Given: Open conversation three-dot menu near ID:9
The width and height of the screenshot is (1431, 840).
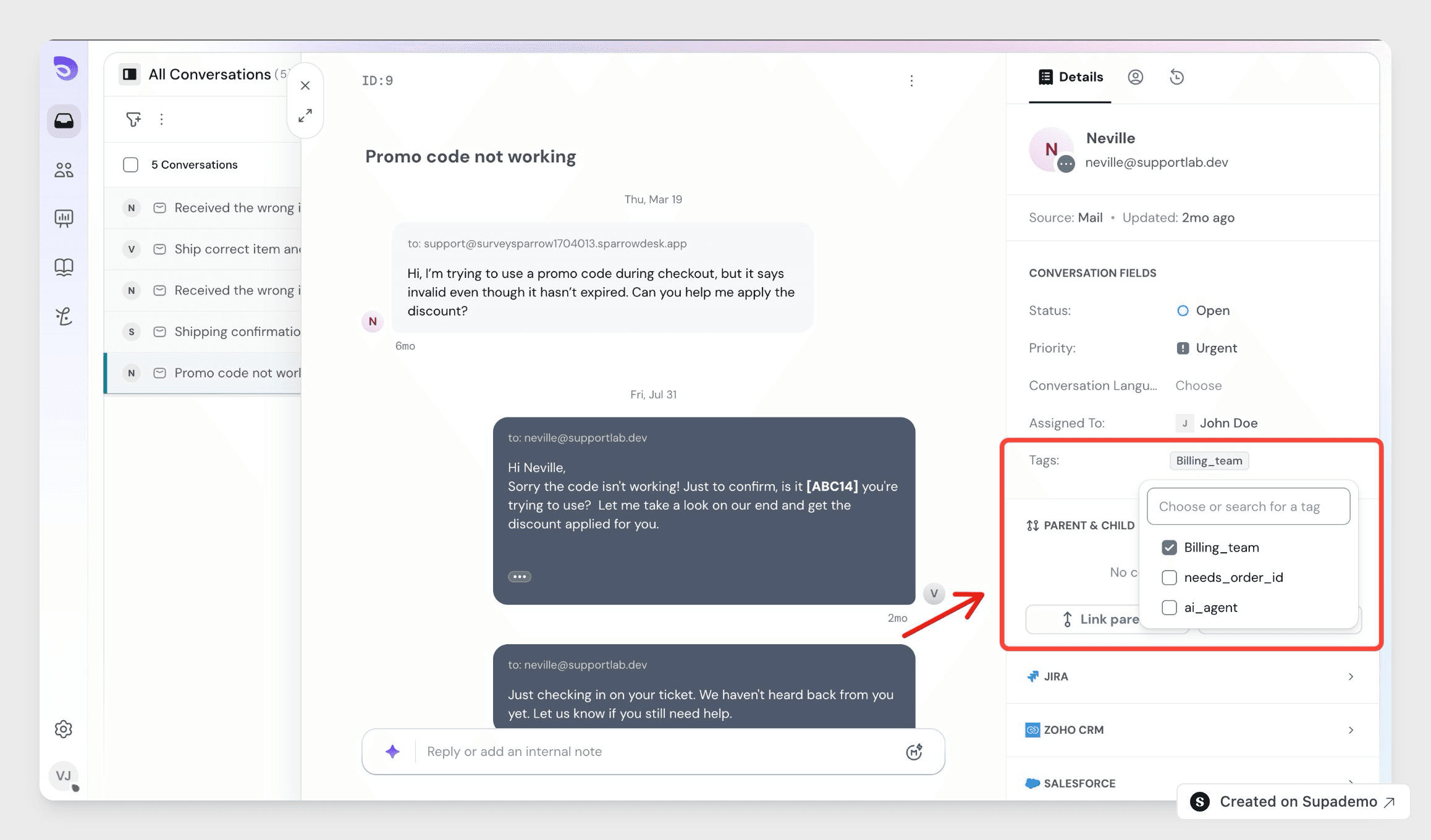Looking at the screenshot, I should click(x=911, y=81).
